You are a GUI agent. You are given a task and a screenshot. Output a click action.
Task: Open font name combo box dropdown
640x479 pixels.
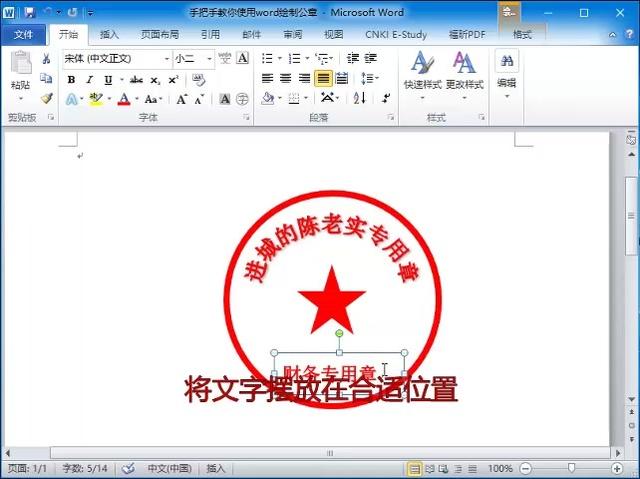167,59
